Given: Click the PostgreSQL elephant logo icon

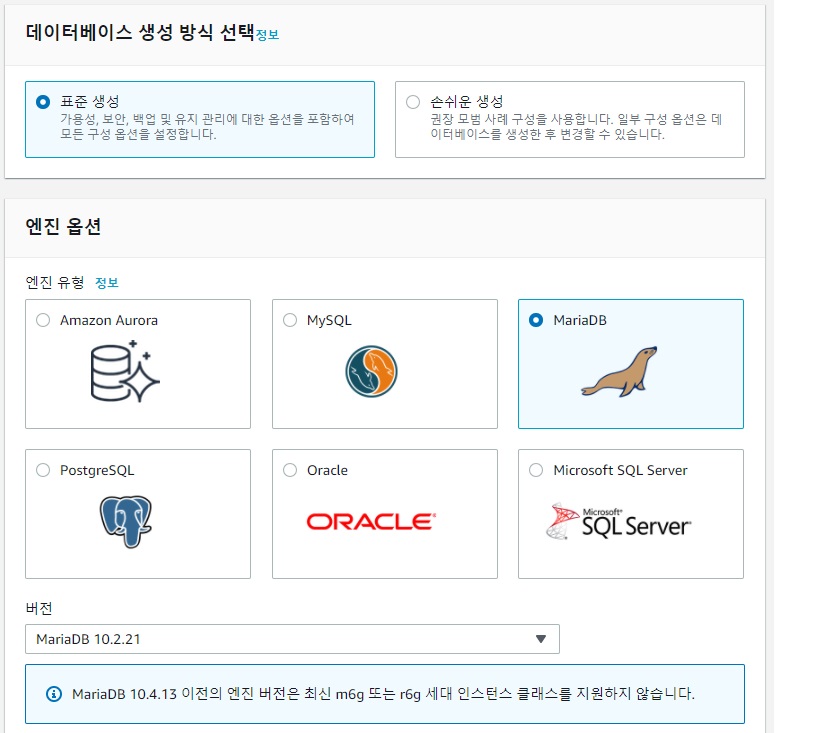Looking at the screenshot, I should point(126,521).
